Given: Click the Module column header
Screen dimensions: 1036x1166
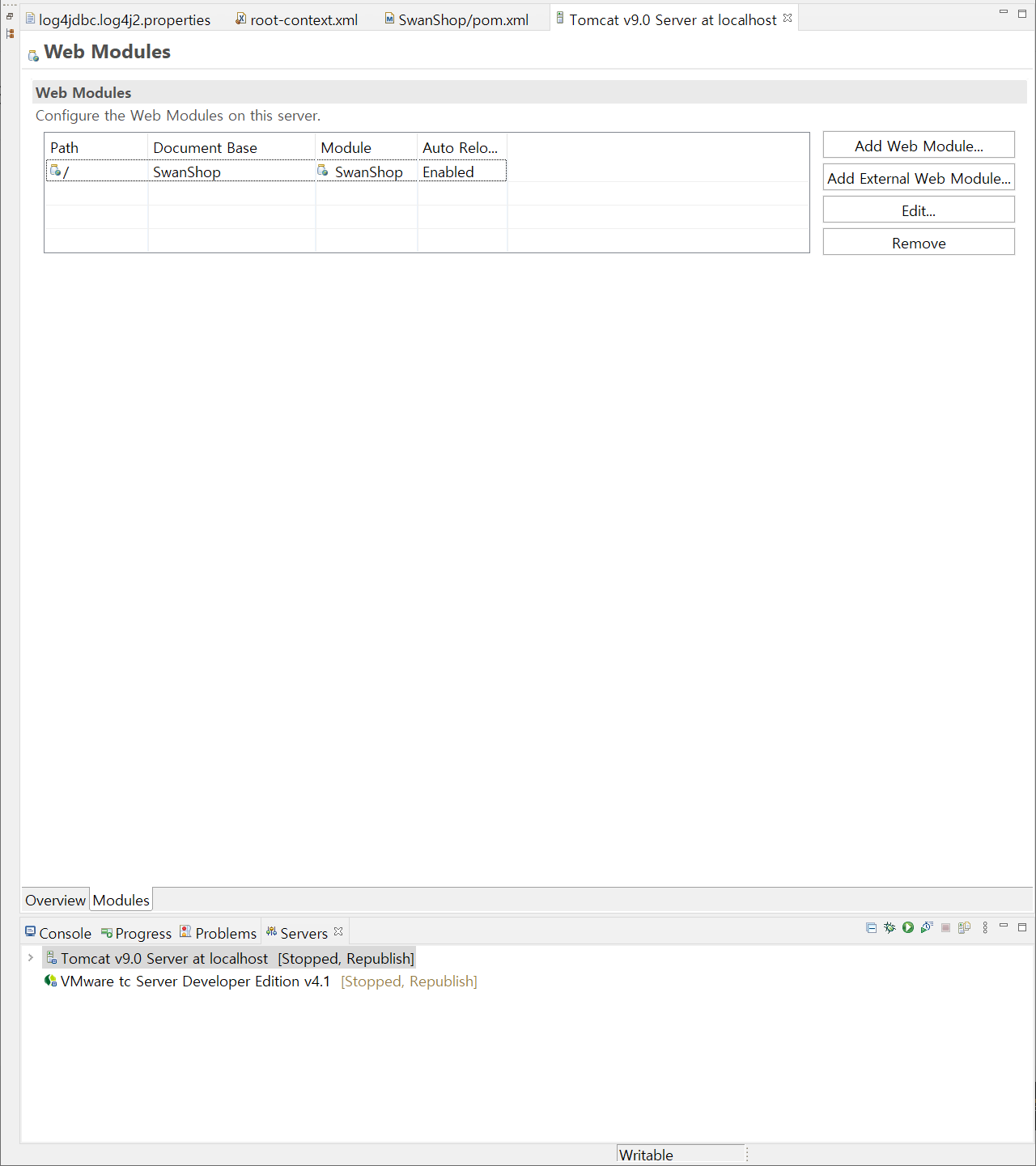Looking at the screenshot, I should (367, 147).
